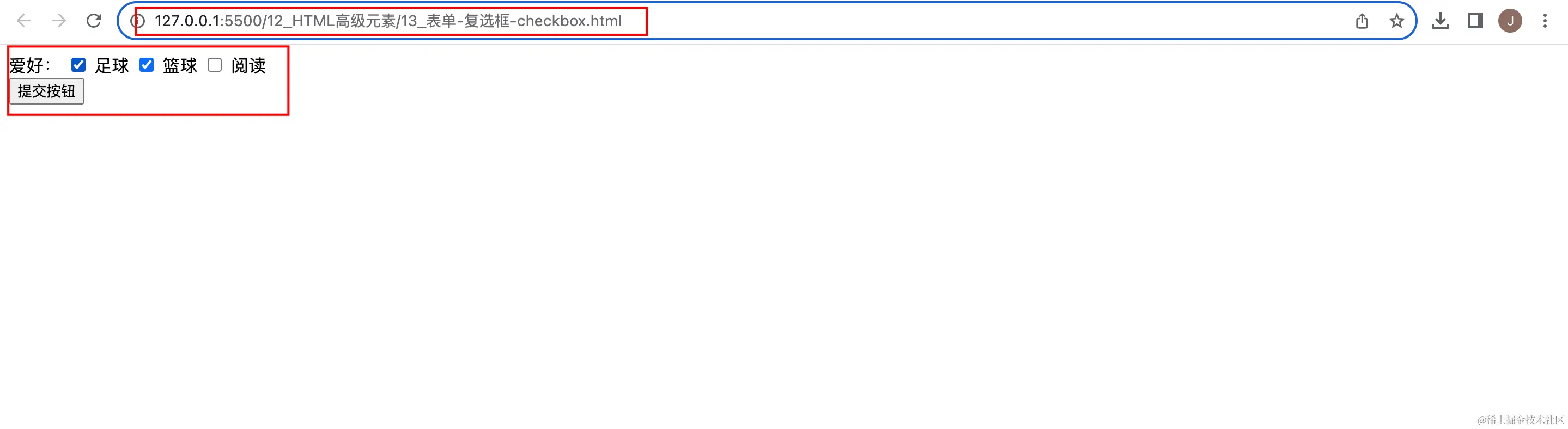Click the browser forward arrow
Screen dimensions: 1568x429
59,21
